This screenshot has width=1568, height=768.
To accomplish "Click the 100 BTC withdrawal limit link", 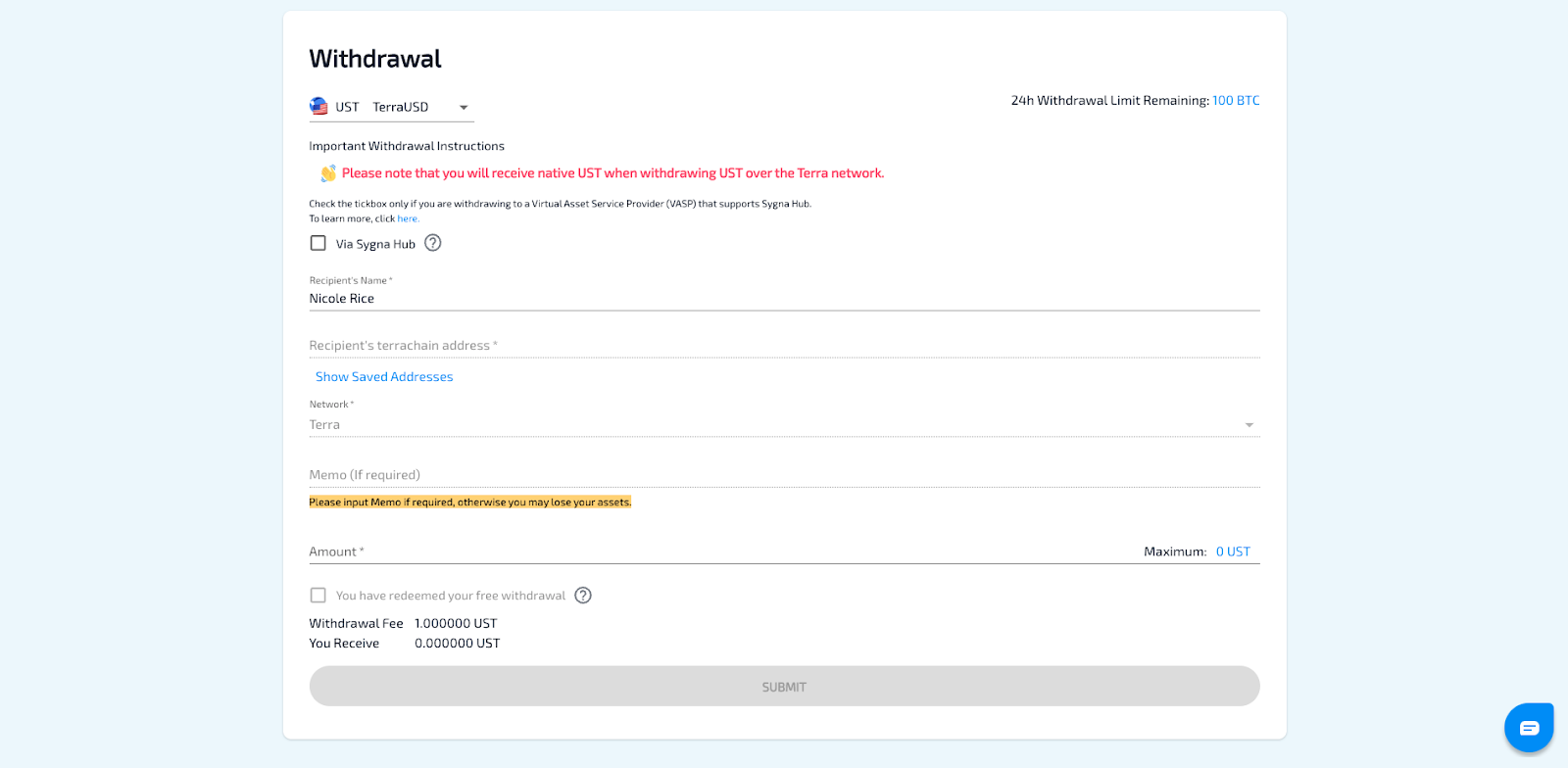I will (1236, 101).
